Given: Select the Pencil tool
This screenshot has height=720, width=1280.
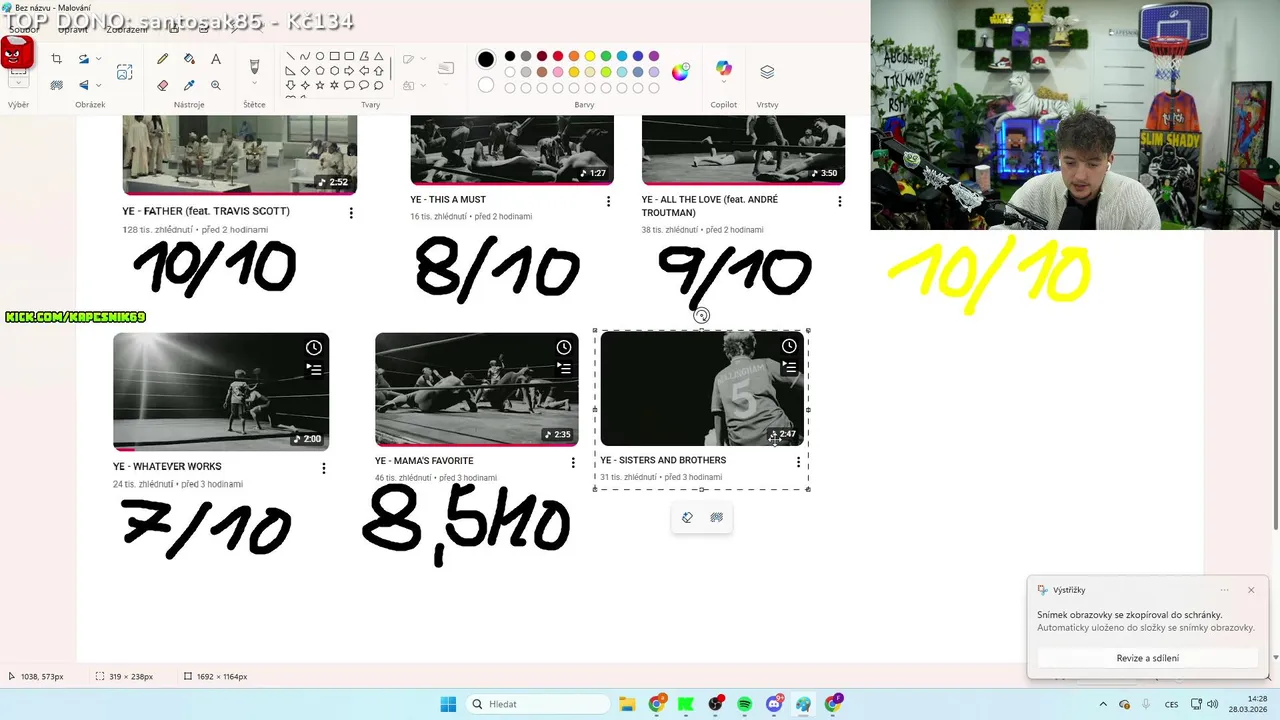Looking at the screenshot, I should coord(162,59).
